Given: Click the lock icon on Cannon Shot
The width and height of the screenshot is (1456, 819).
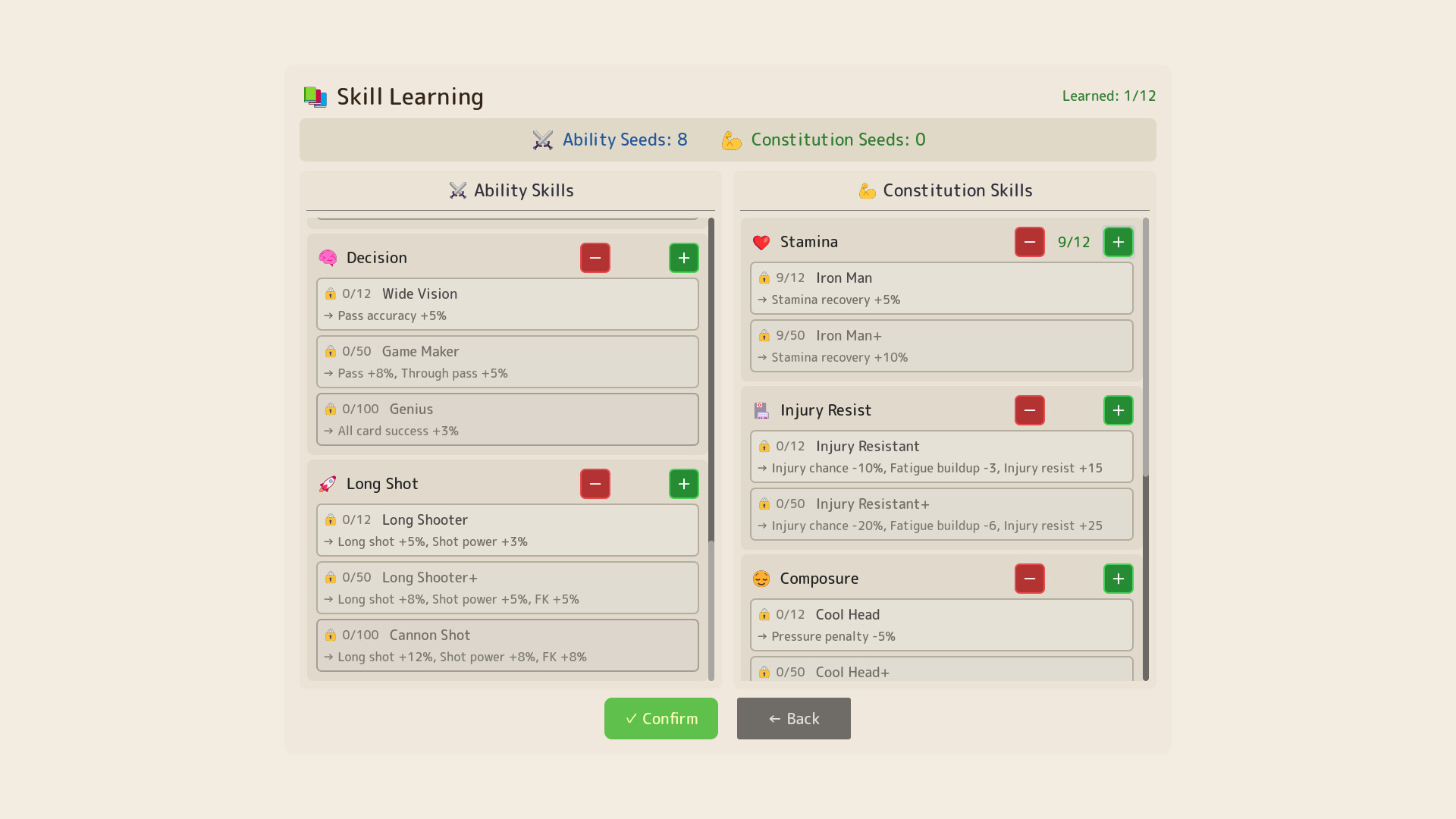Looking at the screenshot, I should coord(330,635).
